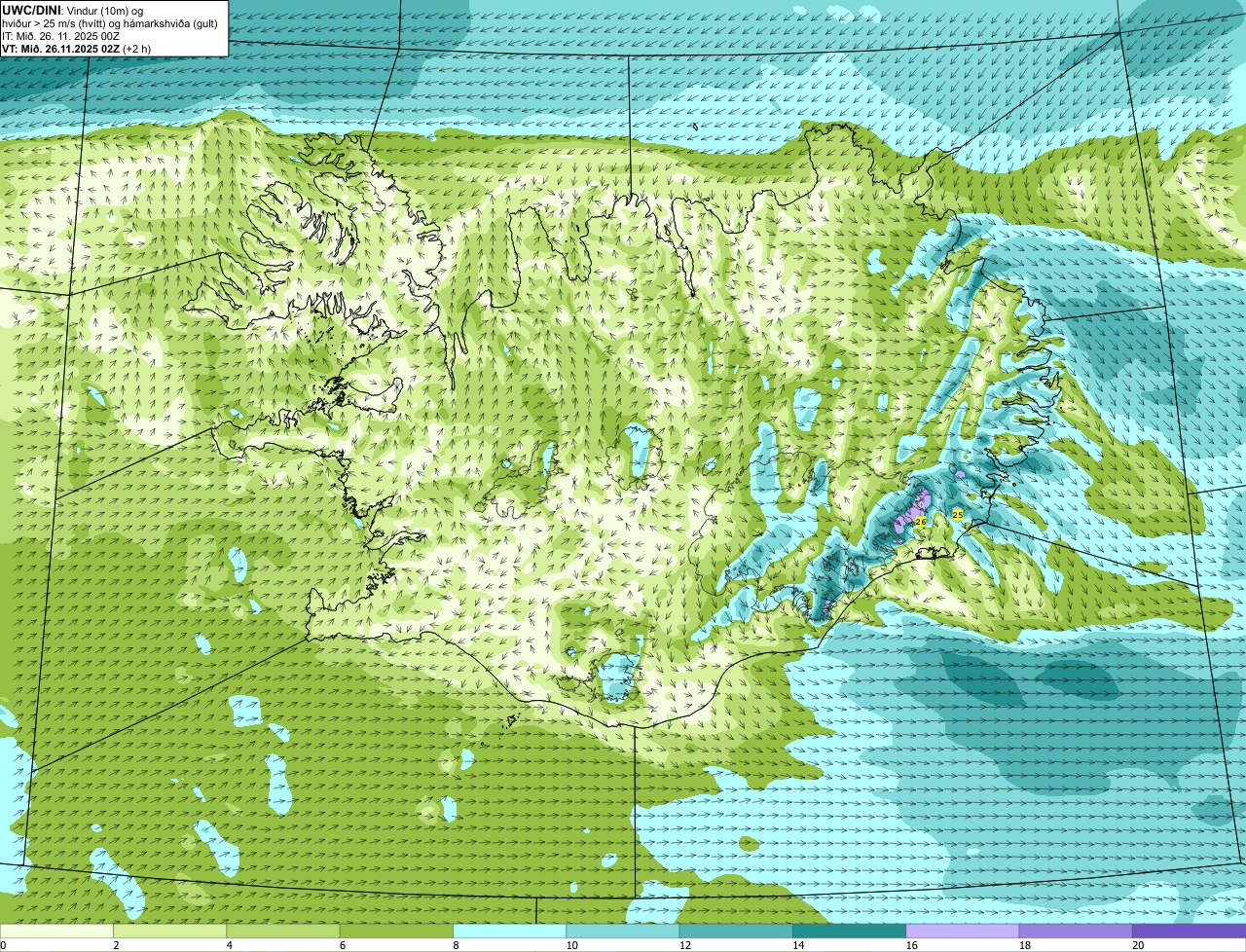
Task: Click the scale label '20' under the color bar
Action: pos(1137,945)
